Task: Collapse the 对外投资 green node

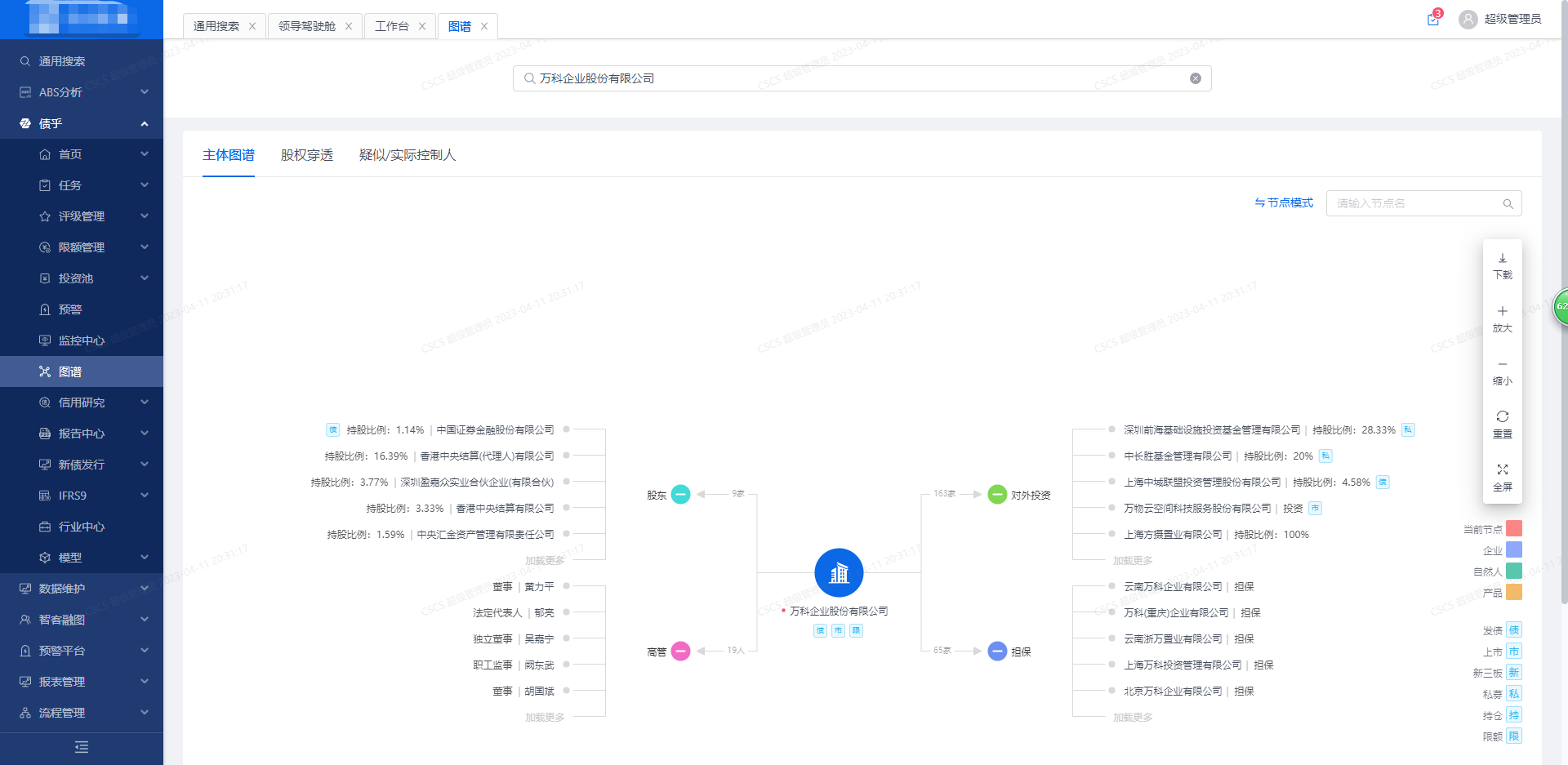Action: 997,495
